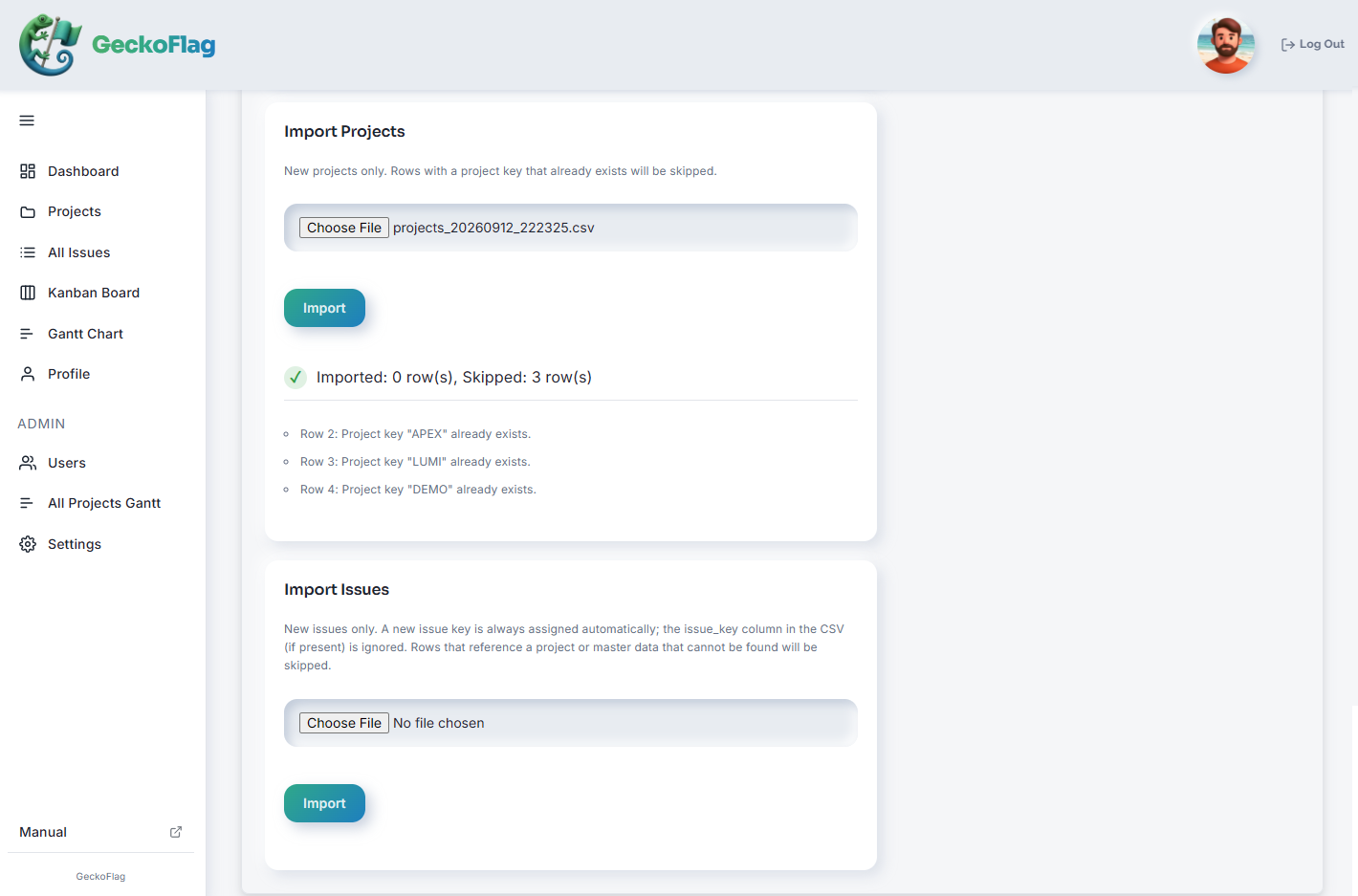Click the All Projects Gantt icon
Image resolution: width=1358 pixels, height=896 pixels.
28,503
